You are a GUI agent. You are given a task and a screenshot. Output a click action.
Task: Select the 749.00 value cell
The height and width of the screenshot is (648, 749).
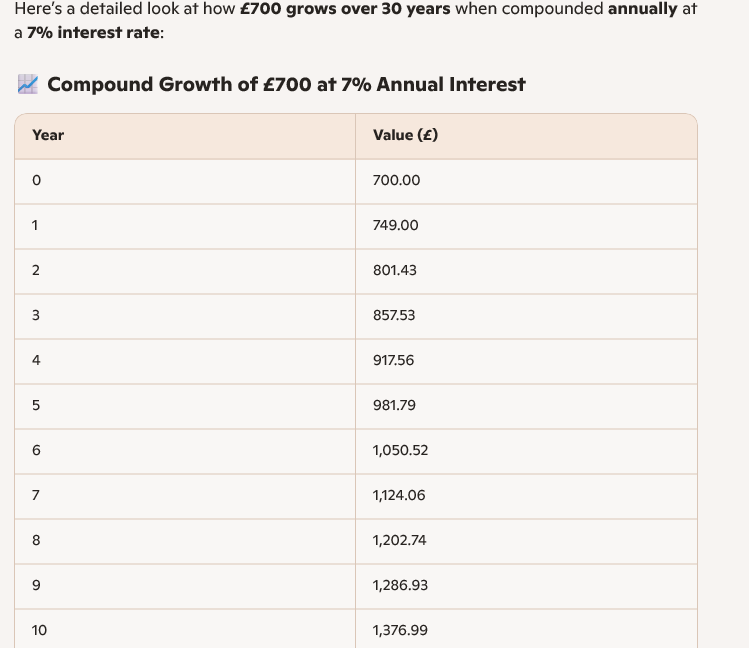click(395, 226)
